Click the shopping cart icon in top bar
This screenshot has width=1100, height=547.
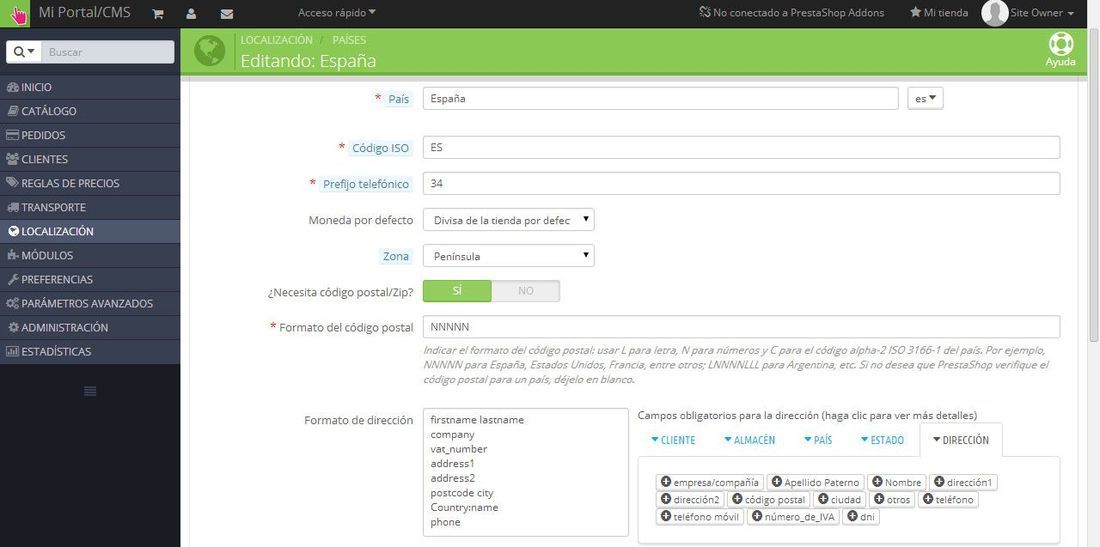pyautogui.click(x=158, y=13)
